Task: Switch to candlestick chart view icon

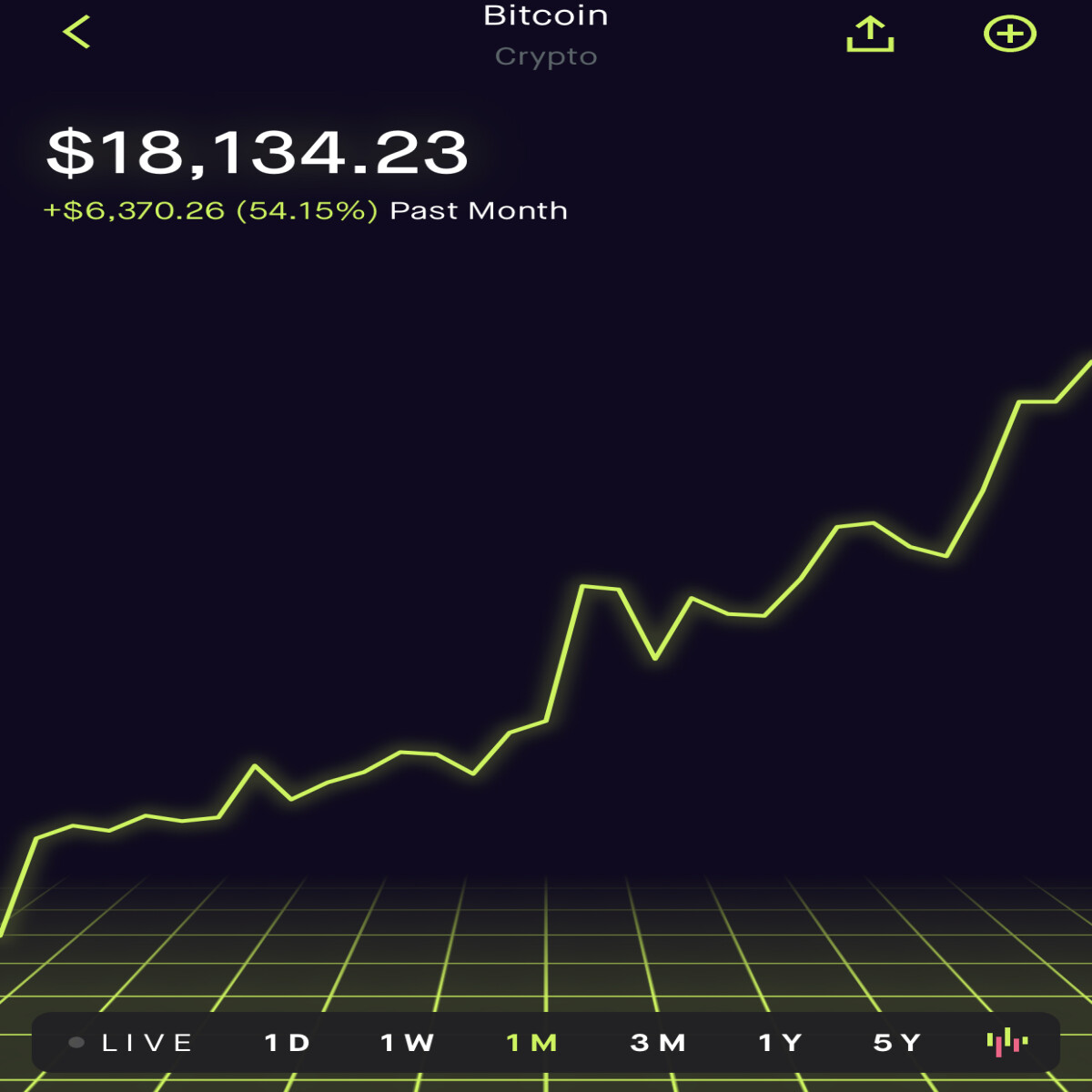Action: 1007,1043
